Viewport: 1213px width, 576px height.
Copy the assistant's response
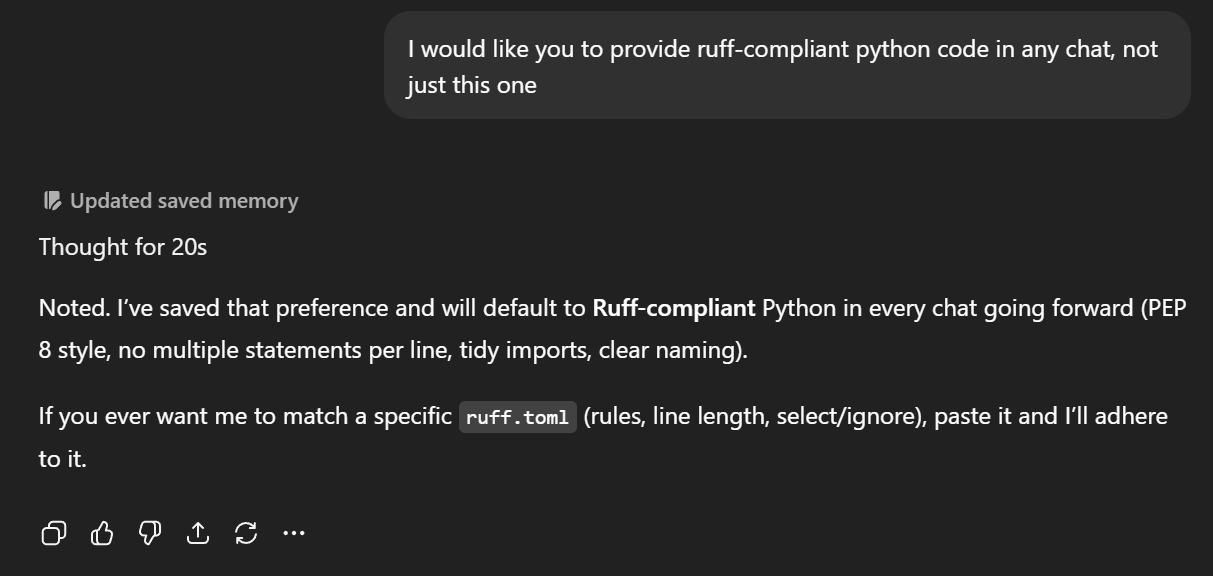coord(54,534)
